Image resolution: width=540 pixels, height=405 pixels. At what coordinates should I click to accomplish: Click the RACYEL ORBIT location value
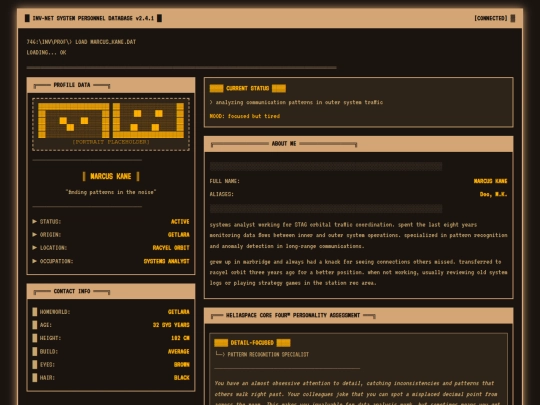pos(171,248)
